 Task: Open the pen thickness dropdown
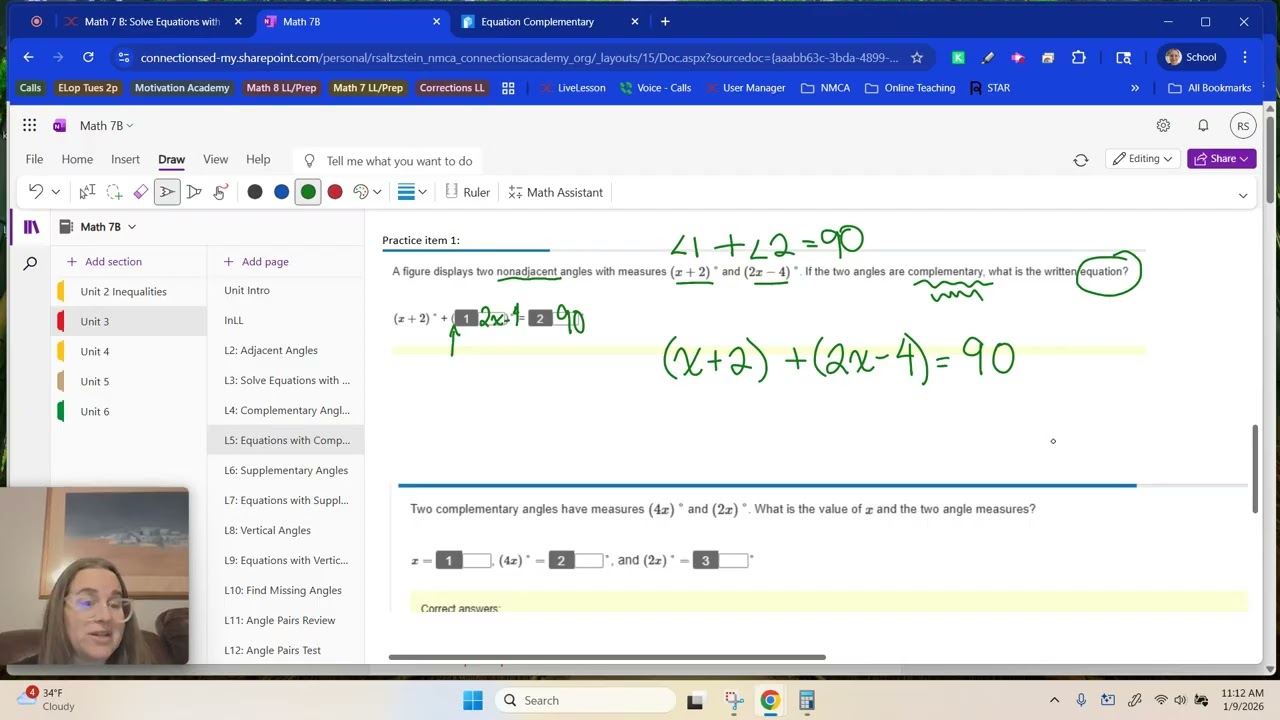tap(412, 192)
